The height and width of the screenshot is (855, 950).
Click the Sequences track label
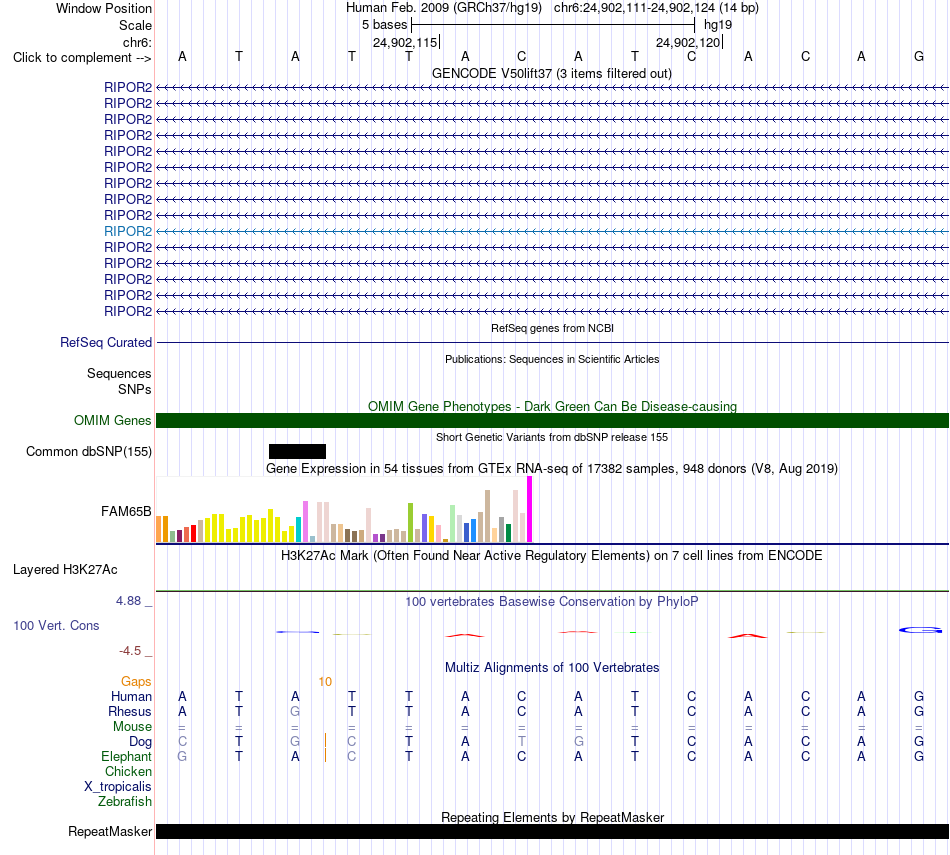pyautogui.click(x=119, y=373)
